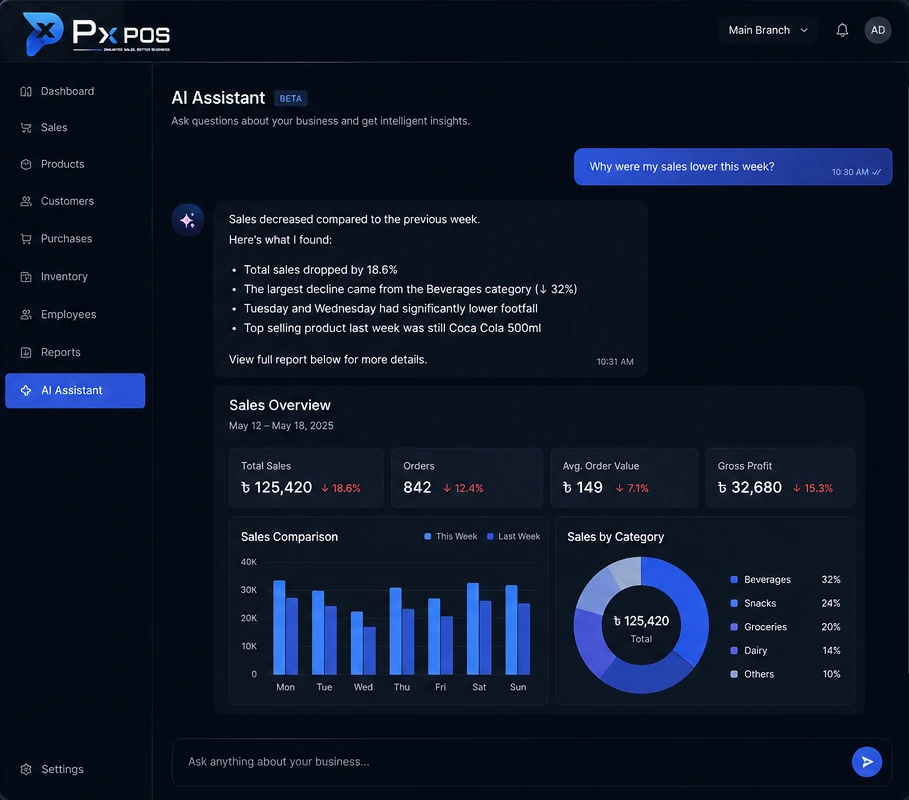This screenshot has width=909, height=800.
Task: Click the 18.6% decrease indicator
Action: click(x=341, y=488)
